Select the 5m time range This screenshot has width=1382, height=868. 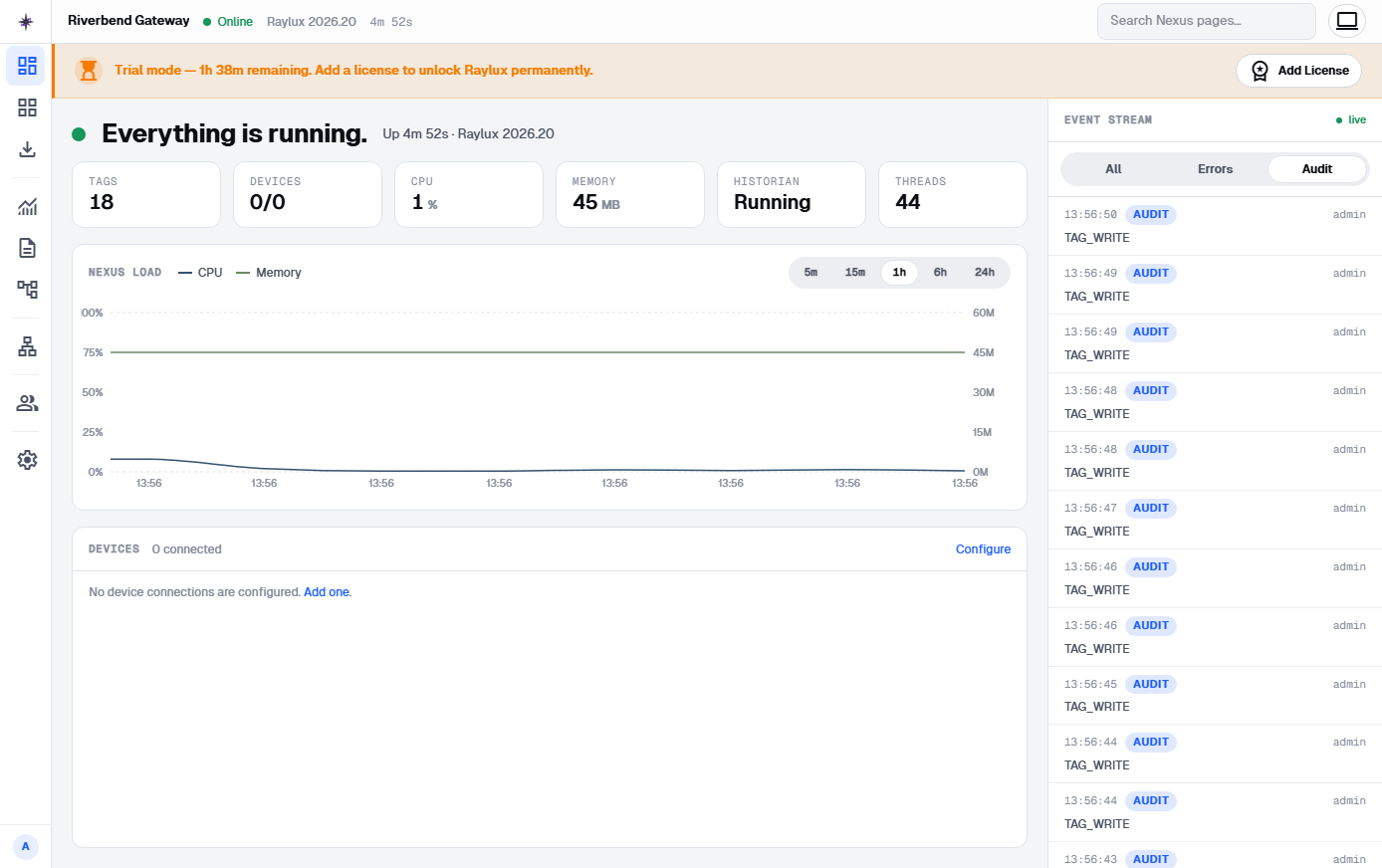click(x=810, y=273)
